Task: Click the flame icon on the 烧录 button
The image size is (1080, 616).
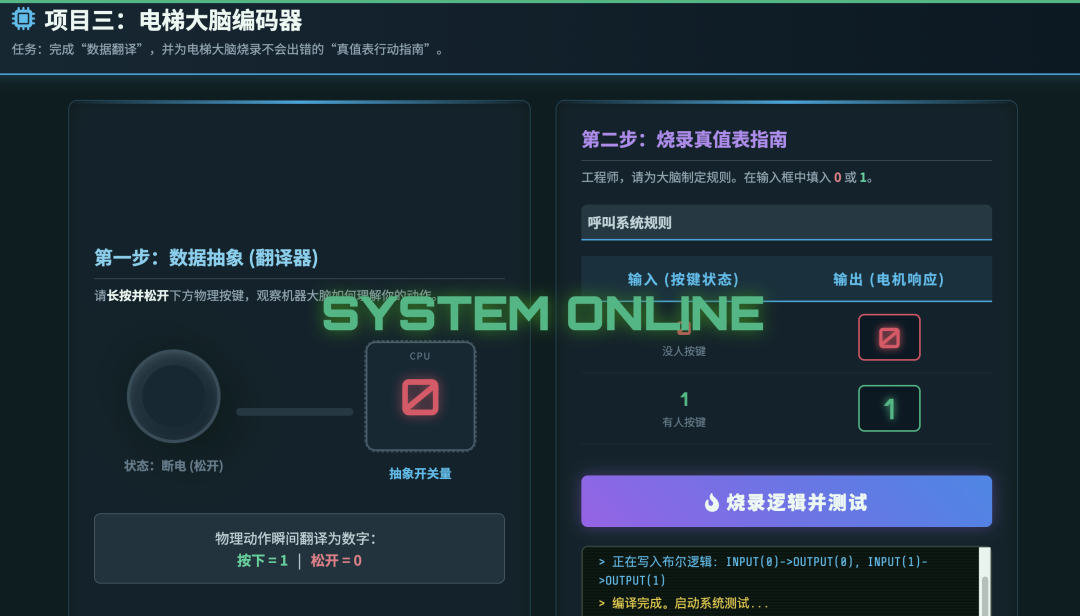Action: (710, 501)
